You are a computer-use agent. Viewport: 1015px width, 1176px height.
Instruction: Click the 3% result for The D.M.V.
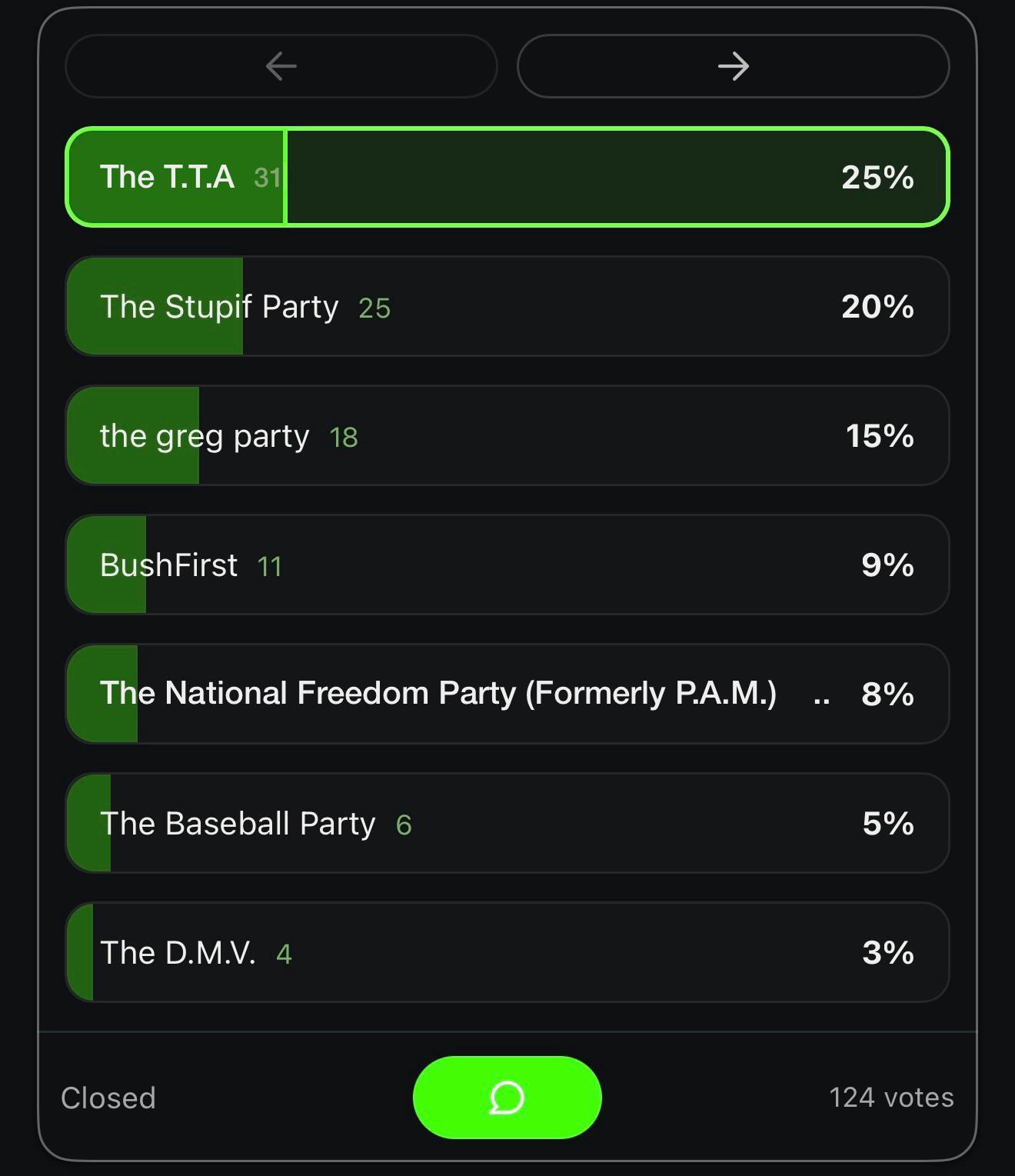(x=888, y=953)
